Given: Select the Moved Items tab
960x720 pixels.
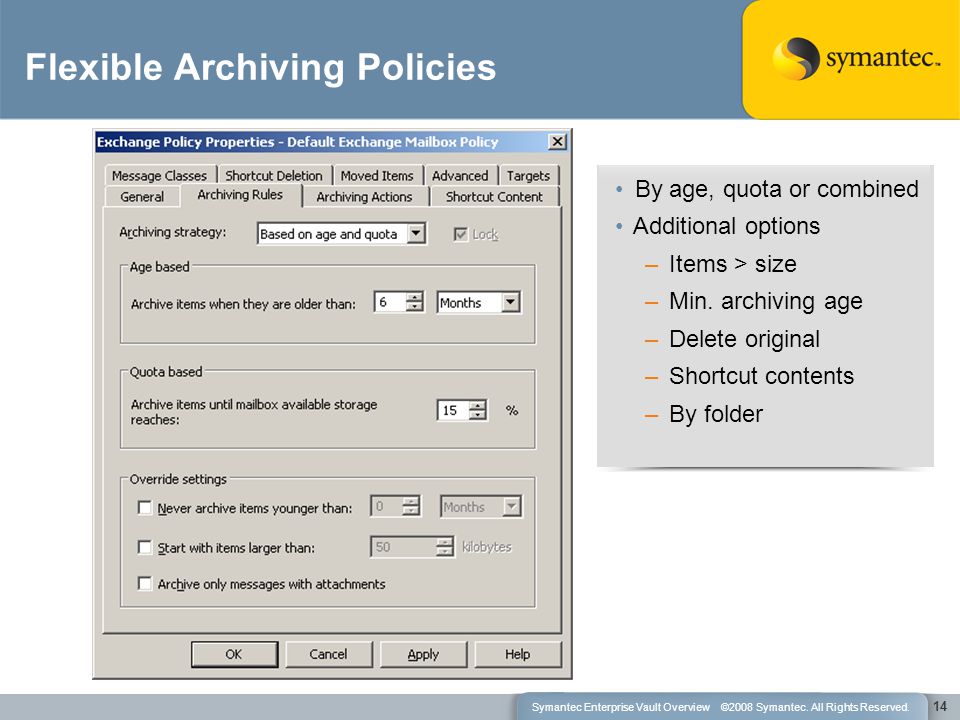Looking at the screenshot, I should (377, 176).
